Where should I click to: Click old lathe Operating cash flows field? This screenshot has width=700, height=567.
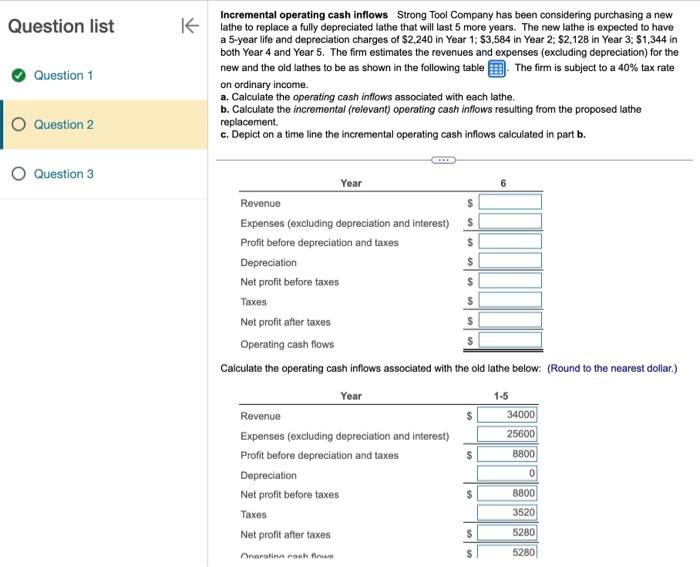tap(507, 552)
